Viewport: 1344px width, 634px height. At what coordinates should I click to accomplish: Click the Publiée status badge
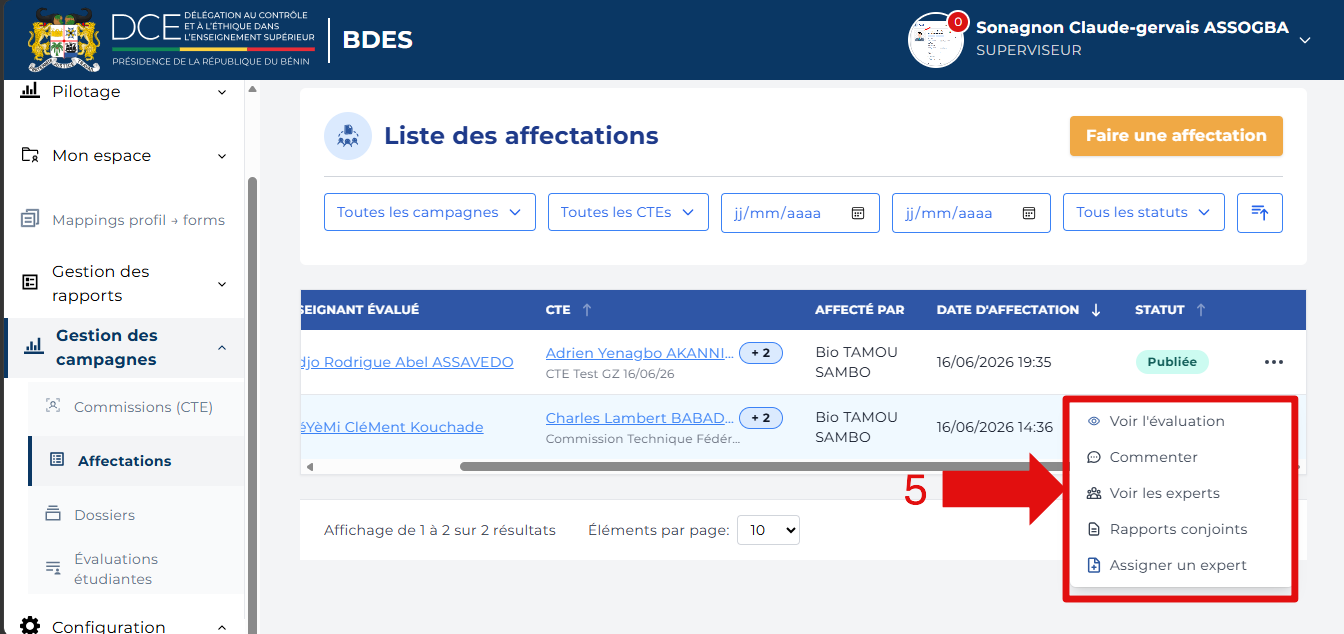pyautogui.click(x=1172, y=362)
